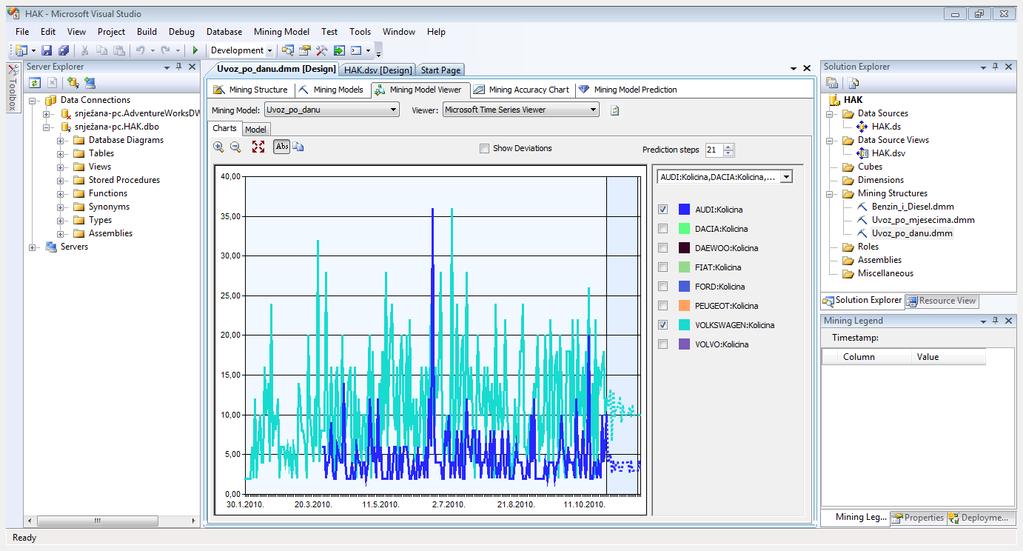Expand the Stored Procedures folder

point(60,181)
